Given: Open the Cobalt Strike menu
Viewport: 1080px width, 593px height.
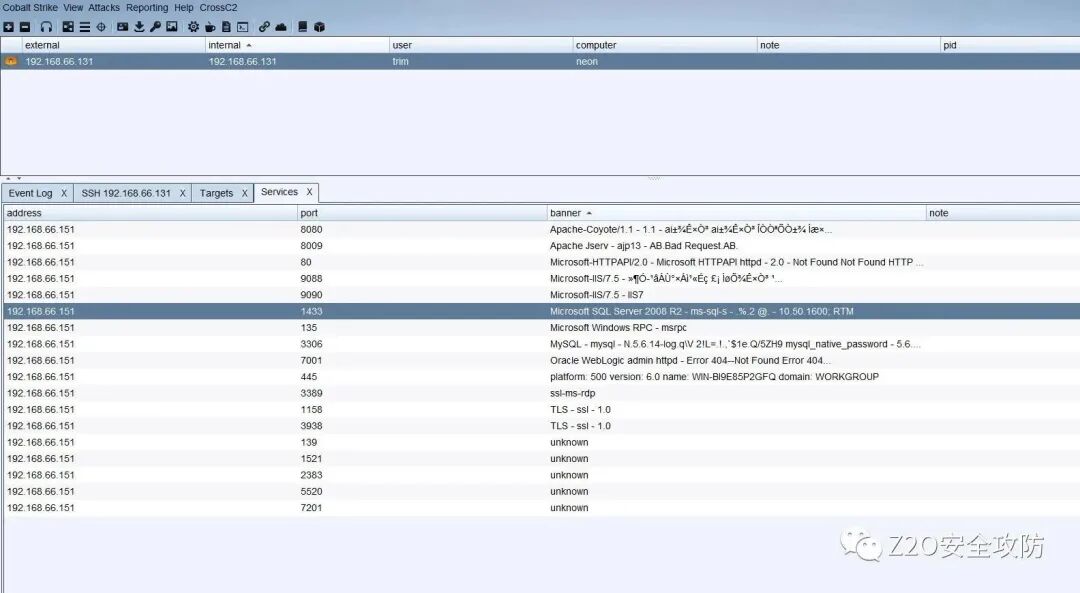Looking at the screenshot, I should (30, 8).
